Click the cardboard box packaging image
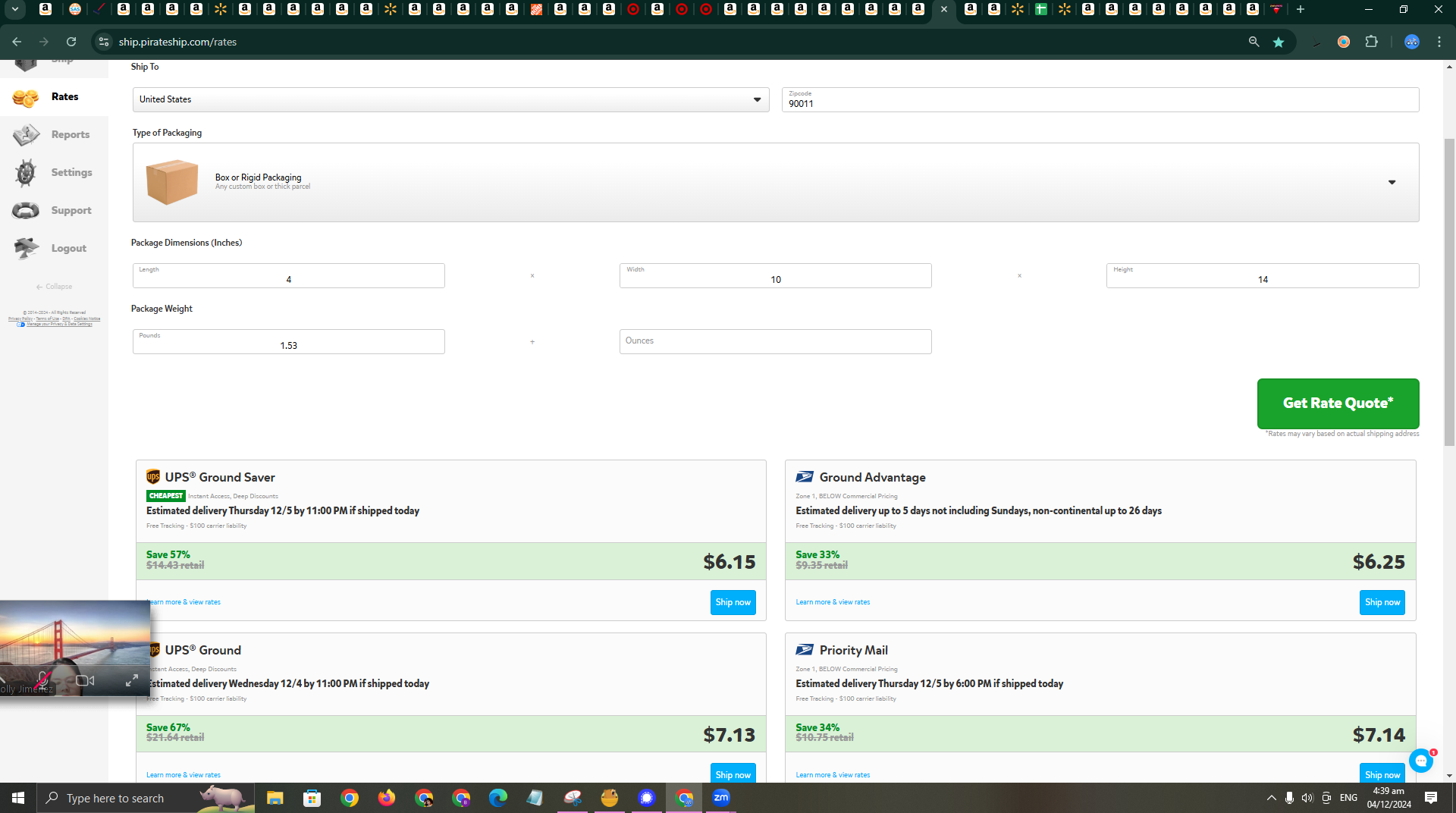 click(x=171, y=182)
